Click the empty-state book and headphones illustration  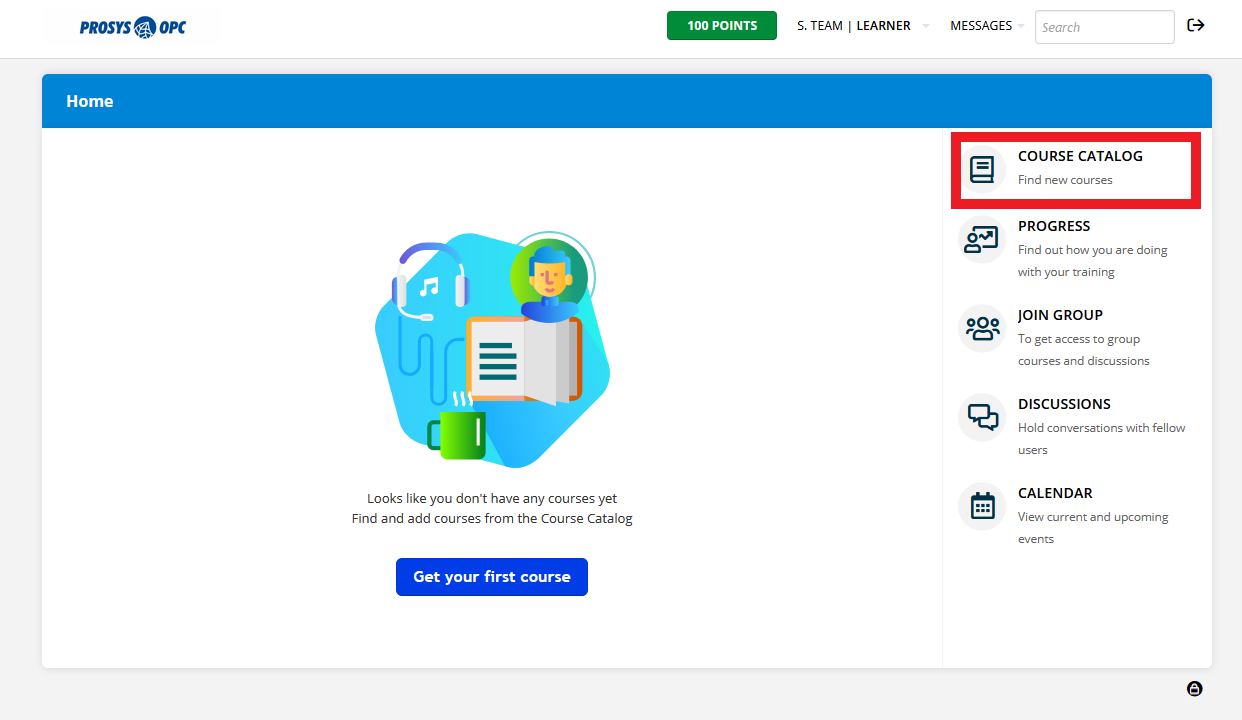[x=492, y=350]
